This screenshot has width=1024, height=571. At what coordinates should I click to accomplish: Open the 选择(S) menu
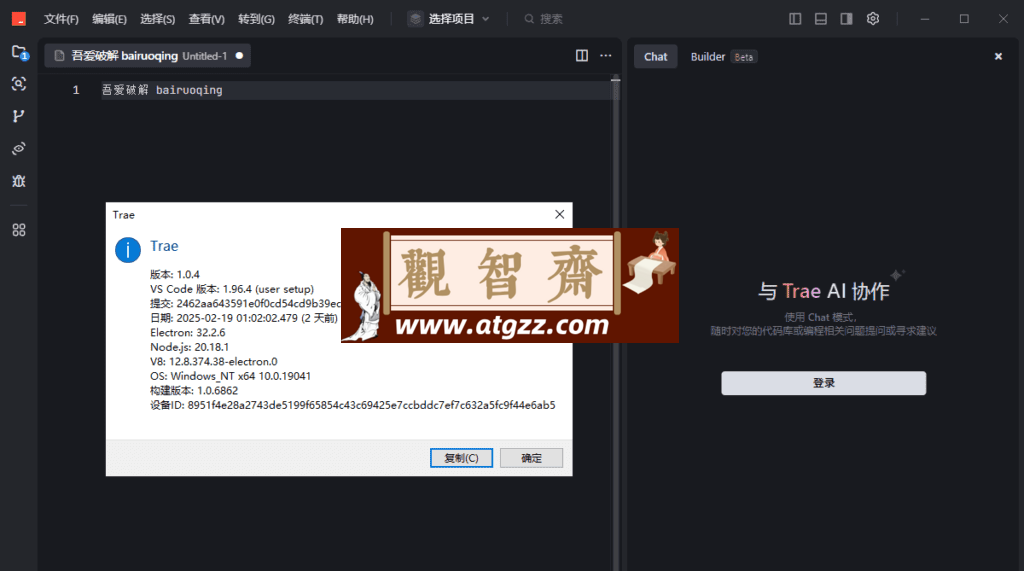[x=157, y=19]
